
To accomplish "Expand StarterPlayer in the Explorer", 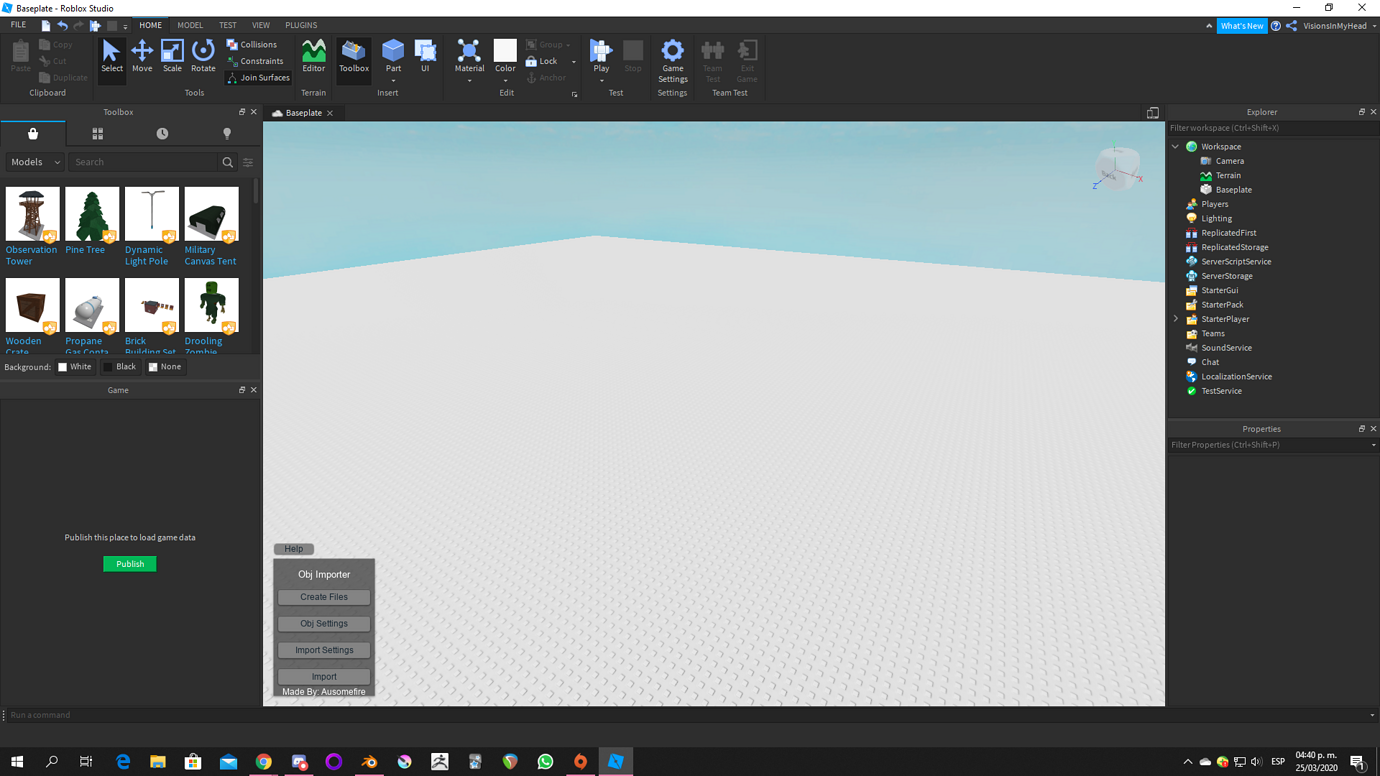I will [x=1175, y=318].
